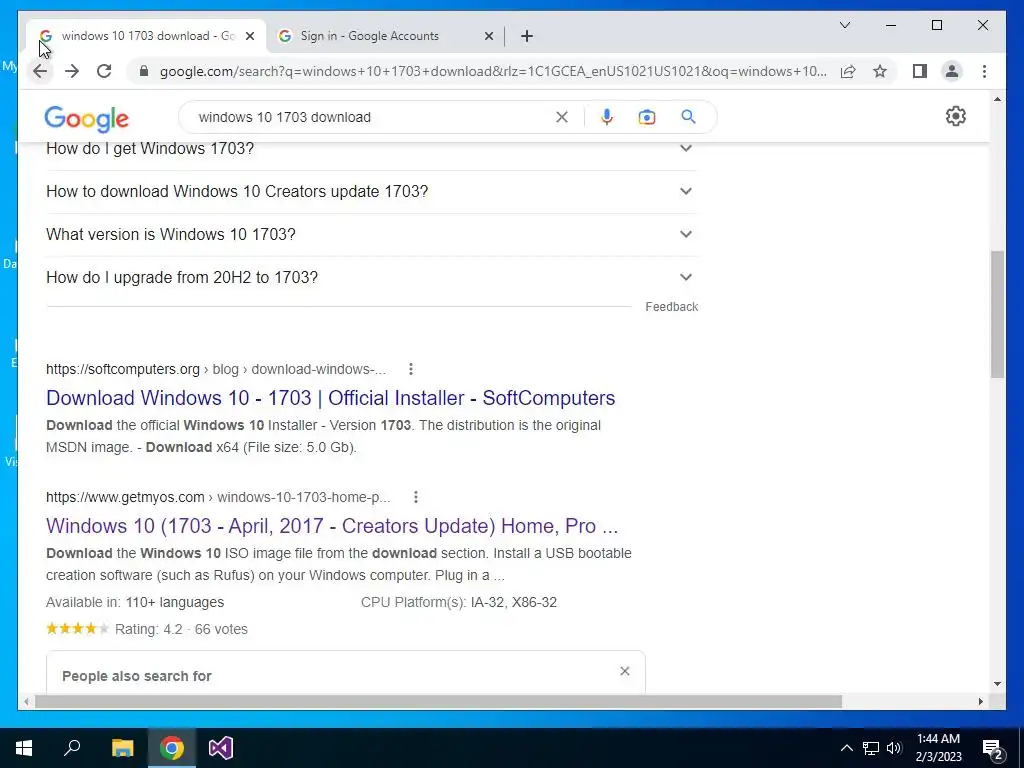Screen dimensions: 1024x768
Task: Open the tab search dropdown arrow
Action: click(x=844, y=25)
